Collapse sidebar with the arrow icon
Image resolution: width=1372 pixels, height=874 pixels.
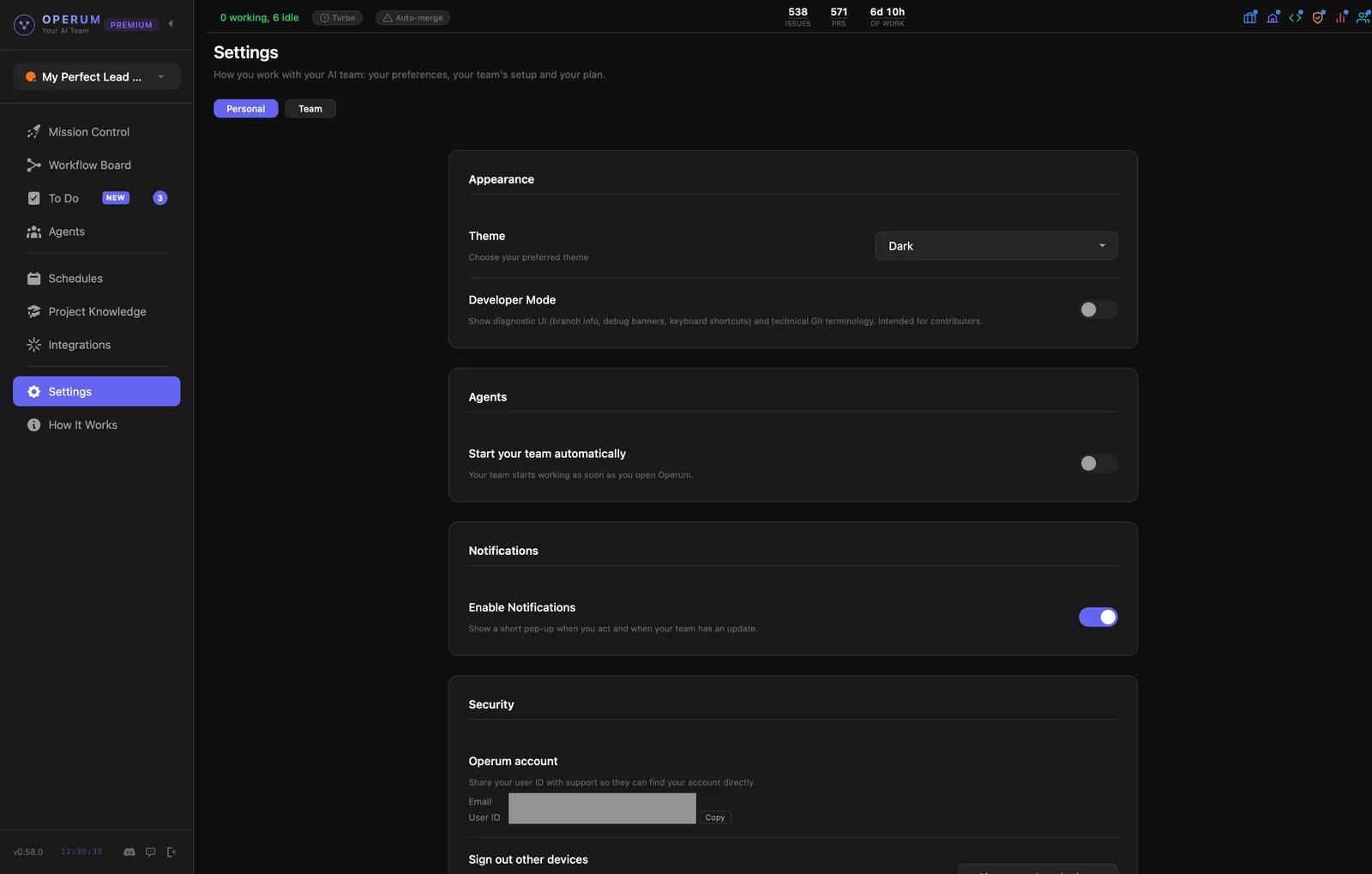[171, 24]
